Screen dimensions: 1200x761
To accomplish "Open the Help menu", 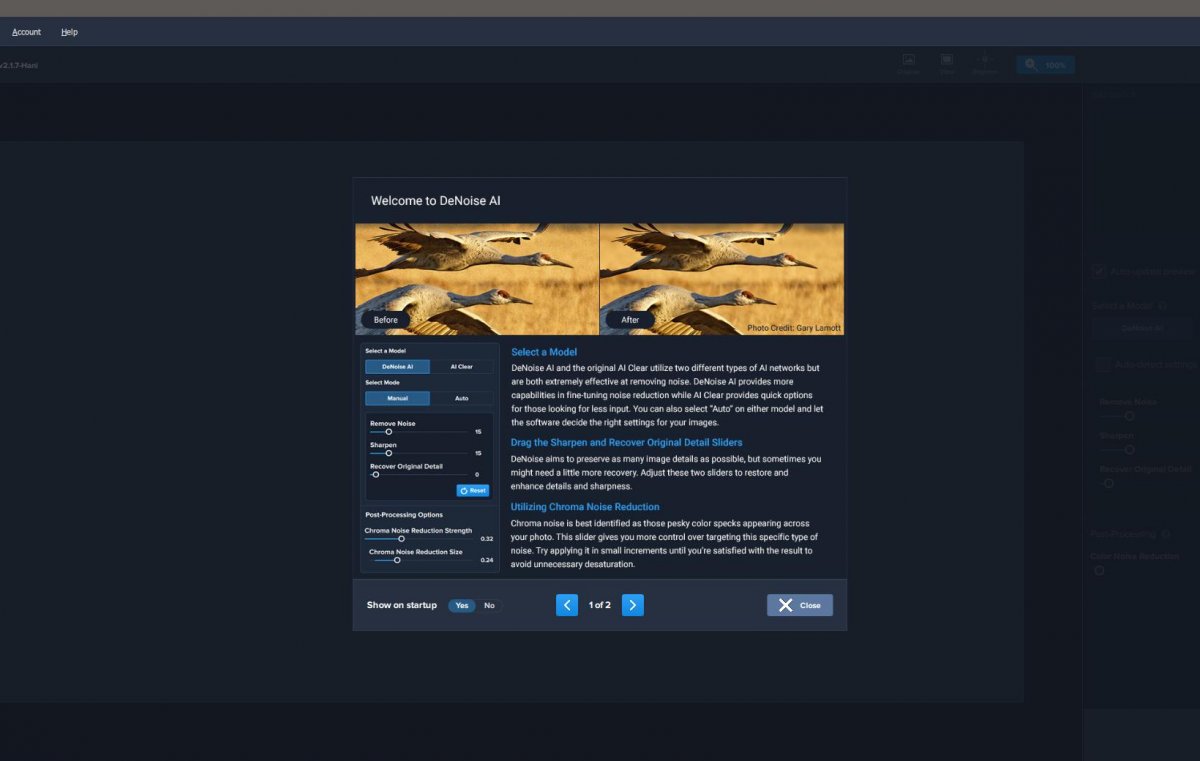I will [x=69, y=32].
